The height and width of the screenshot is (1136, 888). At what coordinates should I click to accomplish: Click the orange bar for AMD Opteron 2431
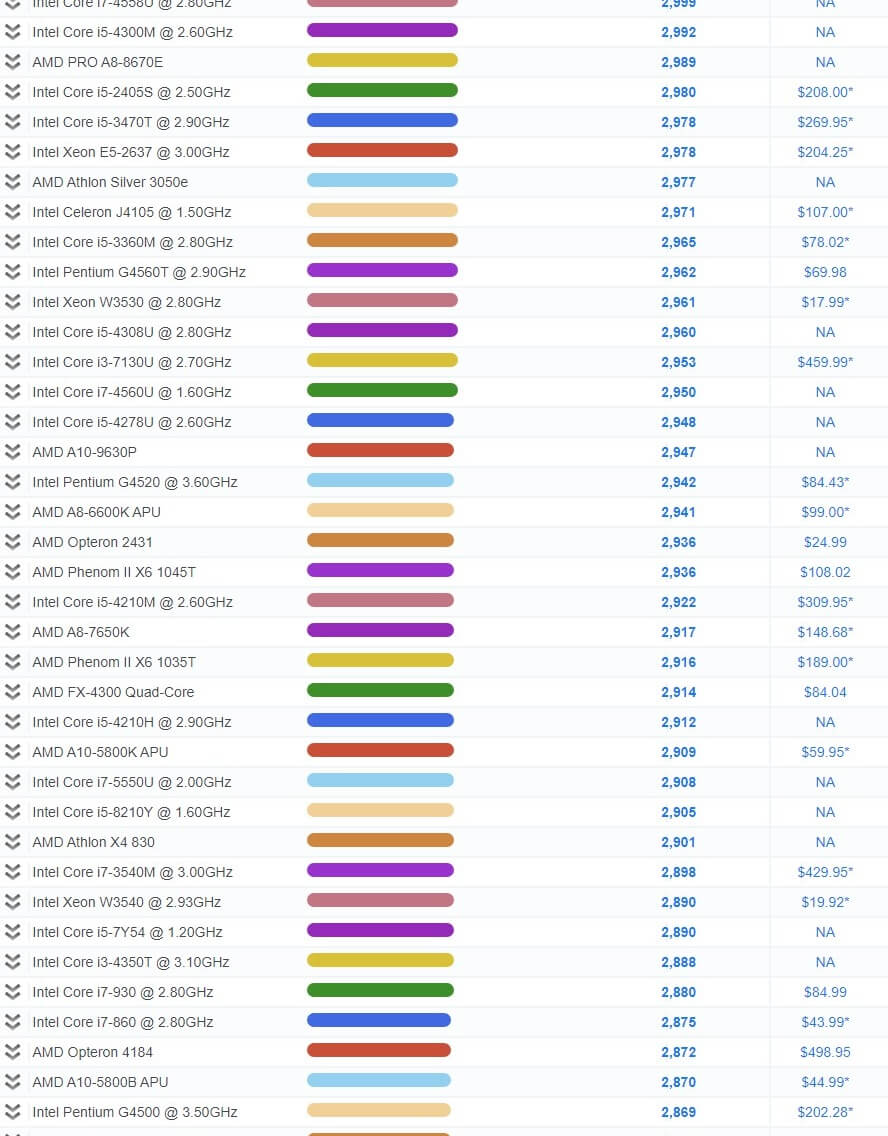tap(380, 540)
